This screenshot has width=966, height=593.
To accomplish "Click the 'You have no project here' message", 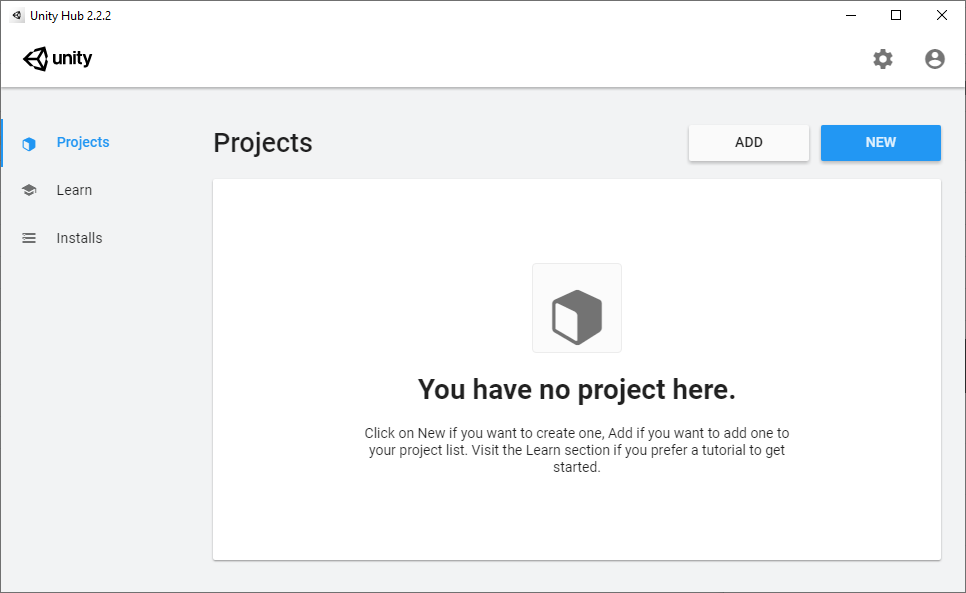I will [x=577, y=390].
